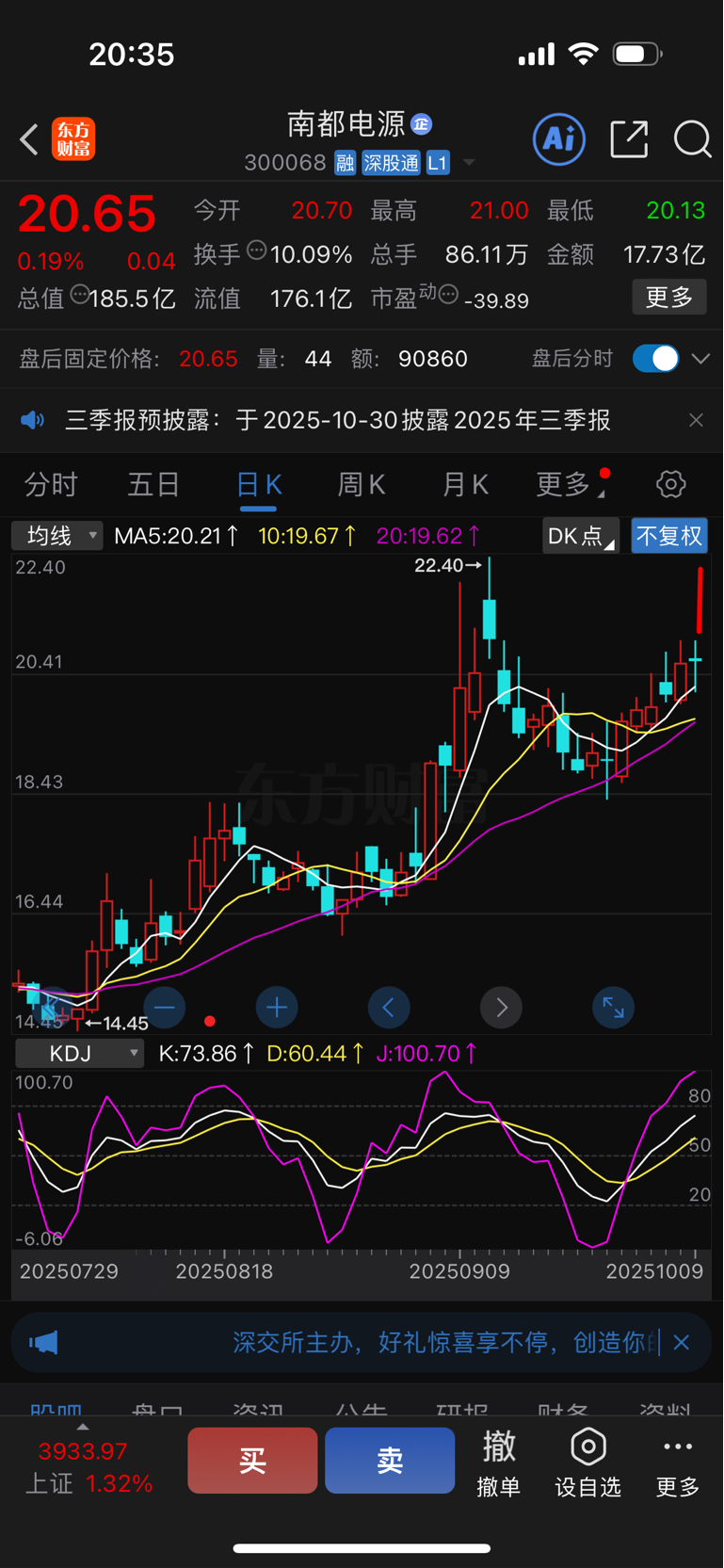Click the 买 buy button
Image resolution: width=724 pixels, height=1568 pixels.
pos(252,1461)
